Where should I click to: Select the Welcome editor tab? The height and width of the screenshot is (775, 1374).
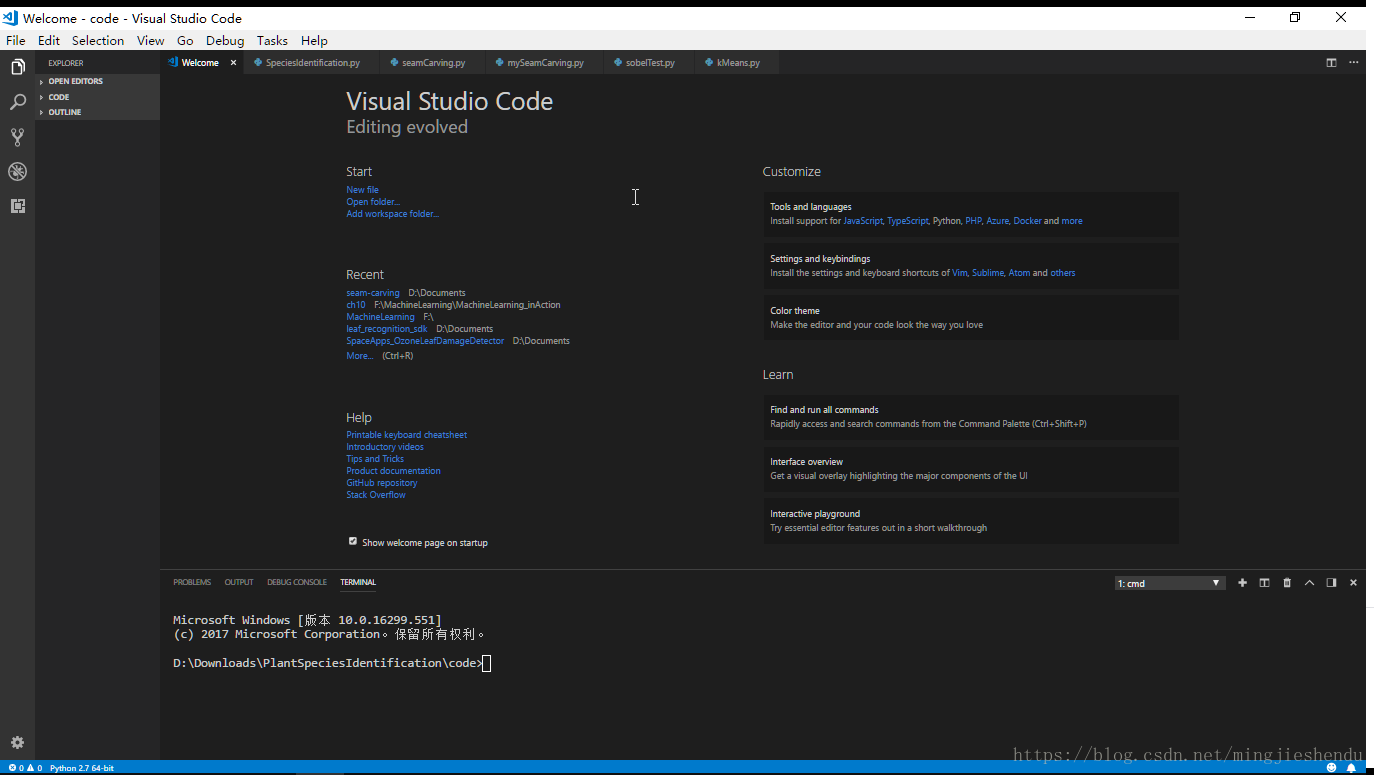tap(200, 62)
